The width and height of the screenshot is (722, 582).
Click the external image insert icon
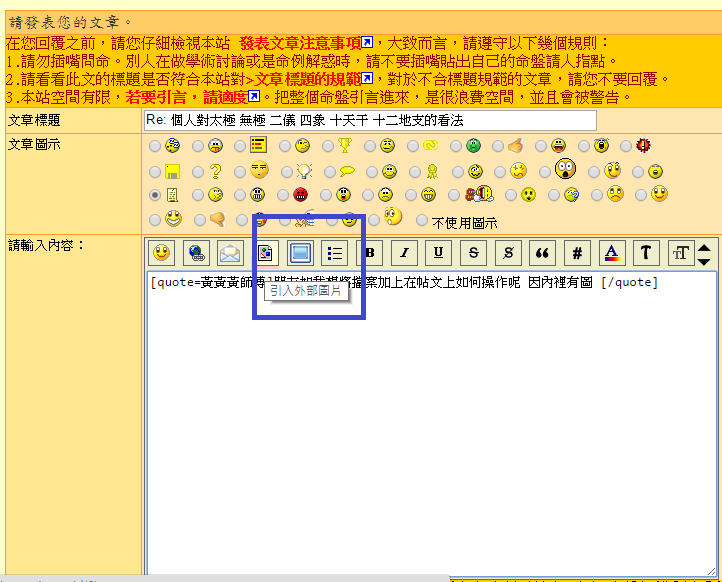[x=265, y=253]
